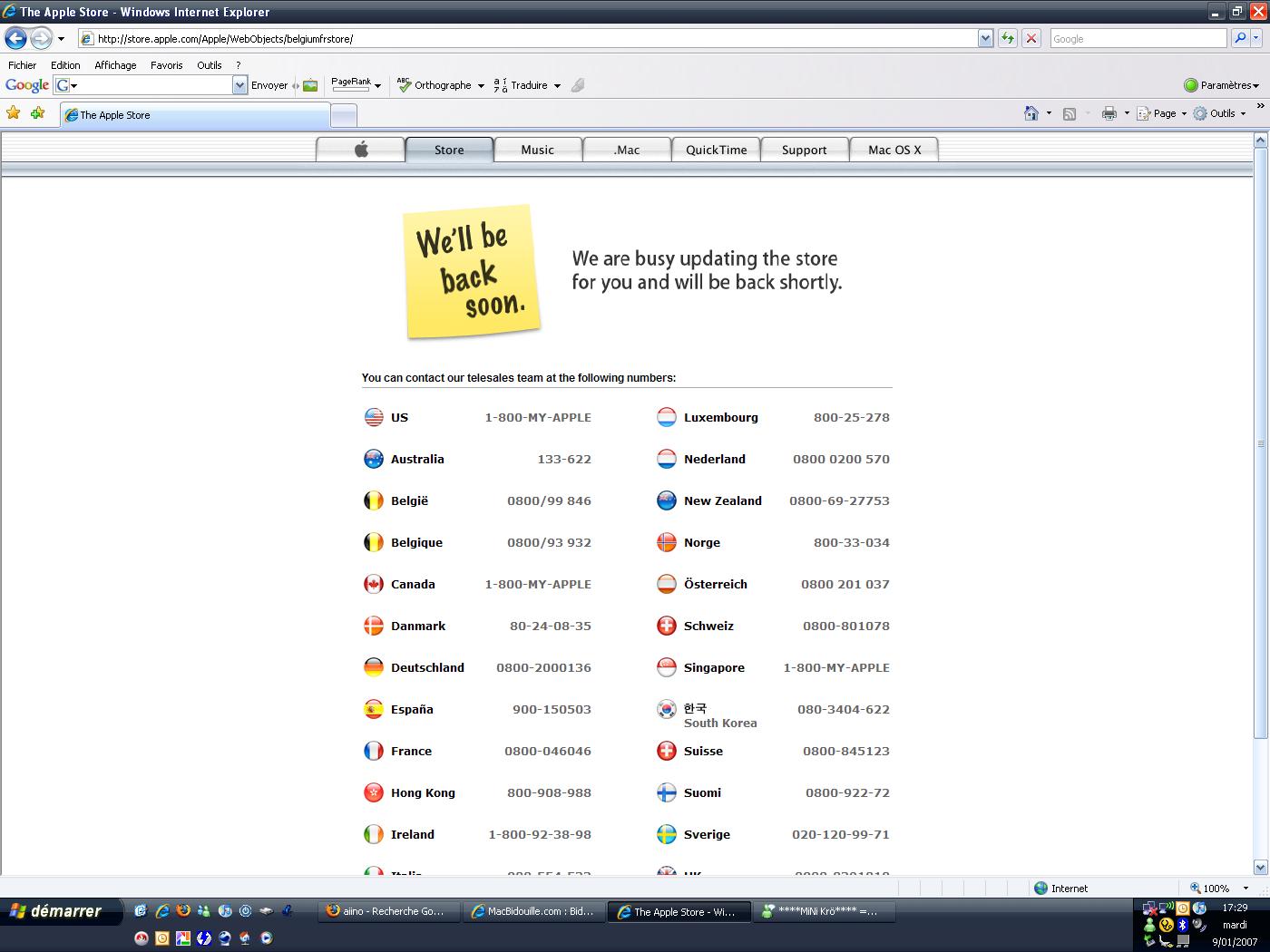1270x952 pixels.
Task: Click the Google search box in IE
Action: click(x=1138, y=39)
